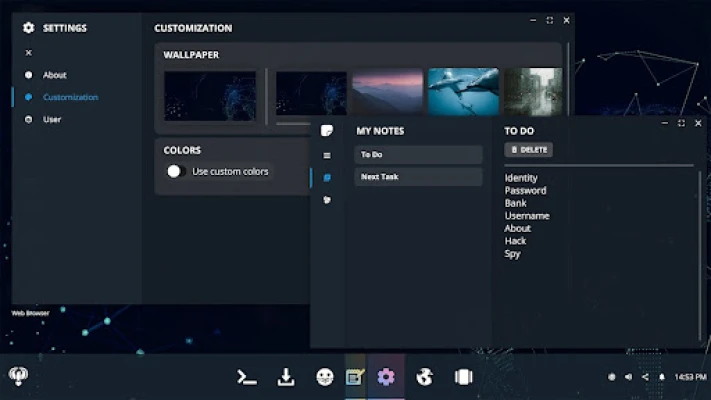This screenshot has width=711, height=400.
Task: Select the current dark network wallpaper preview
Action: 210,96
